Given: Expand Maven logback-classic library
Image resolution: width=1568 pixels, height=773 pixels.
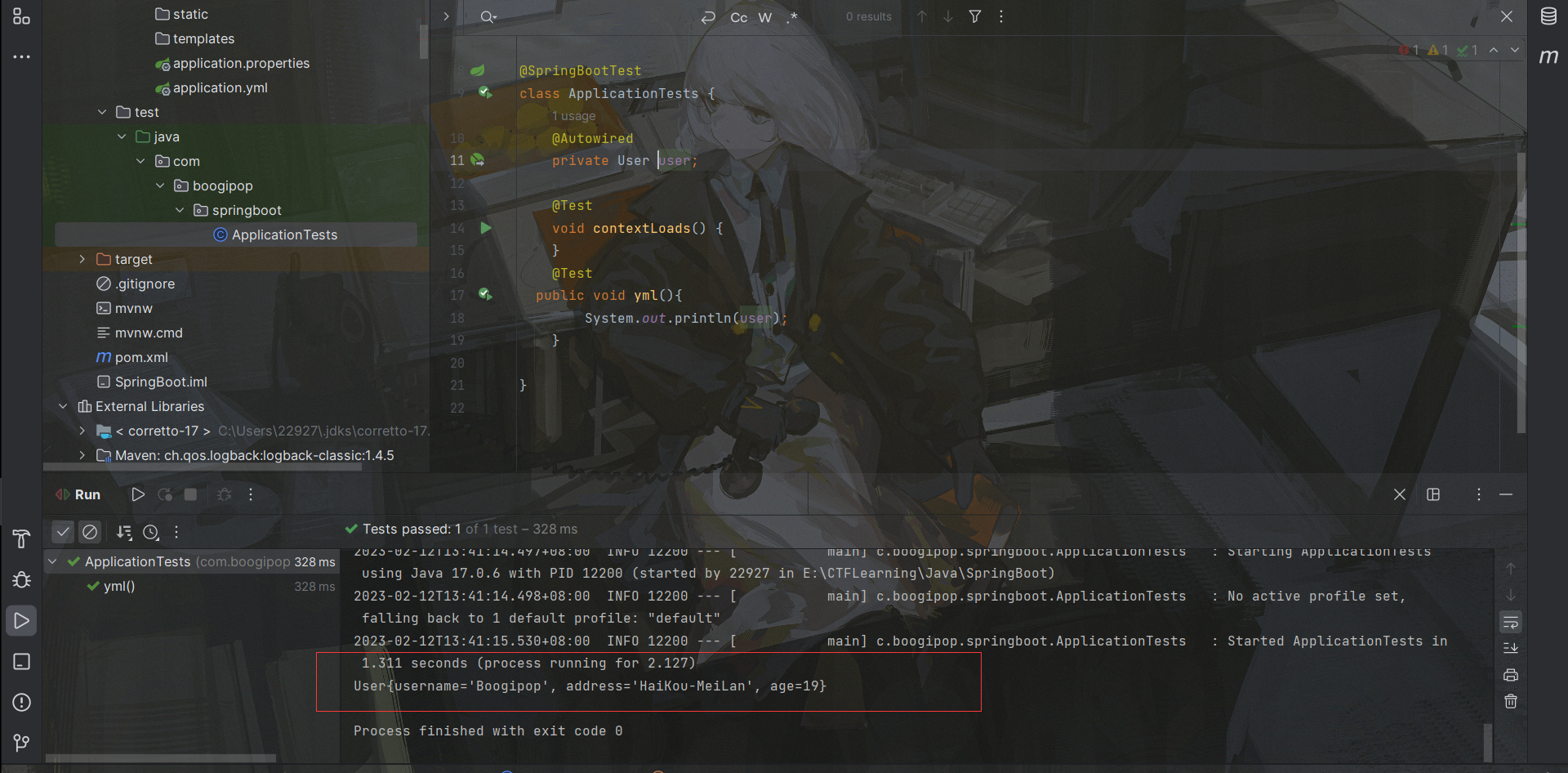Looking at the screenshot, I should (x=82, y=455).
